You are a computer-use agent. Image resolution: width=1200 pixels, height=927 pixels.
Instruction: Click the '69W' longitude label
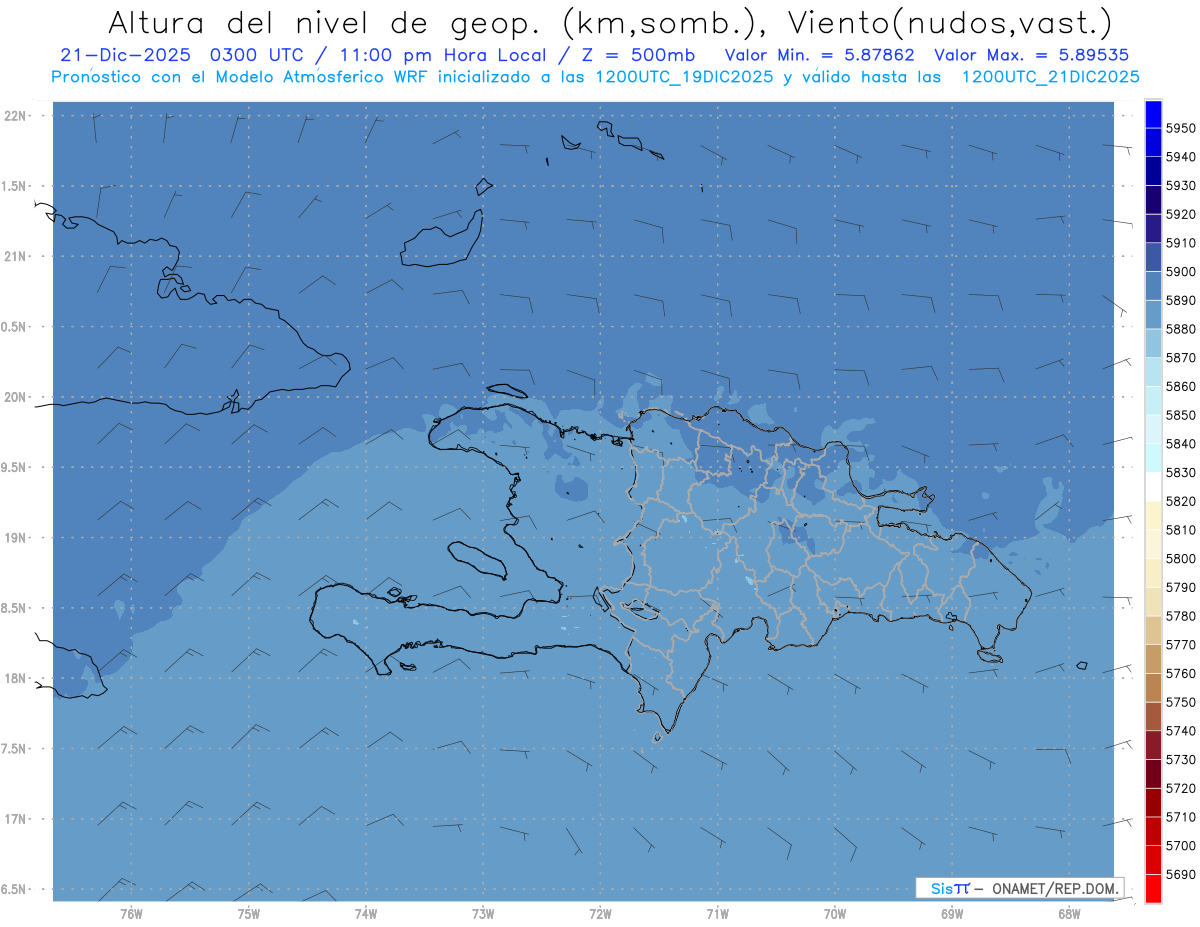[952, 913]
